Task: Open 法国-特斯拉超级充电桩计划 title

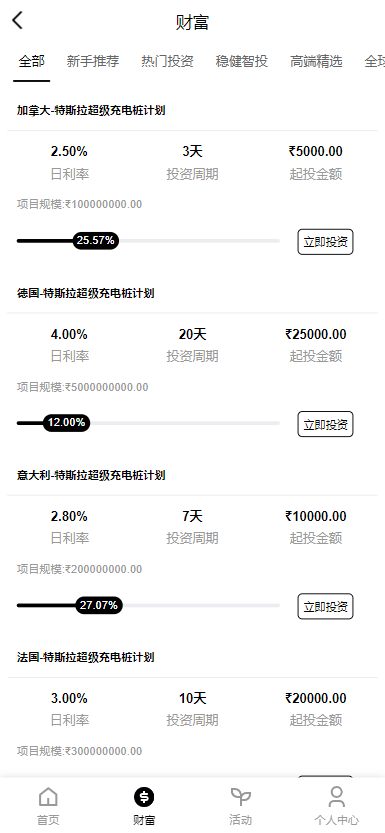Action: (x=85, y=657)
